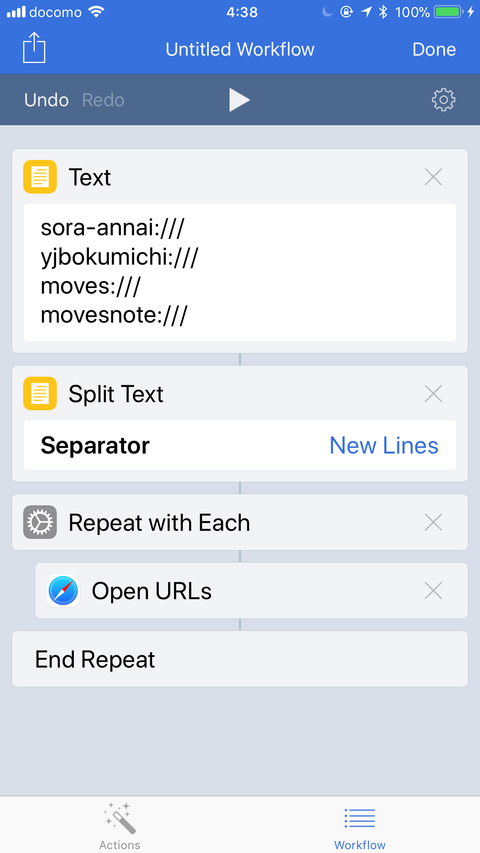Remove the Split Text action
The height and width of the screenshot is (853, 480).
[x=433, y=393]
